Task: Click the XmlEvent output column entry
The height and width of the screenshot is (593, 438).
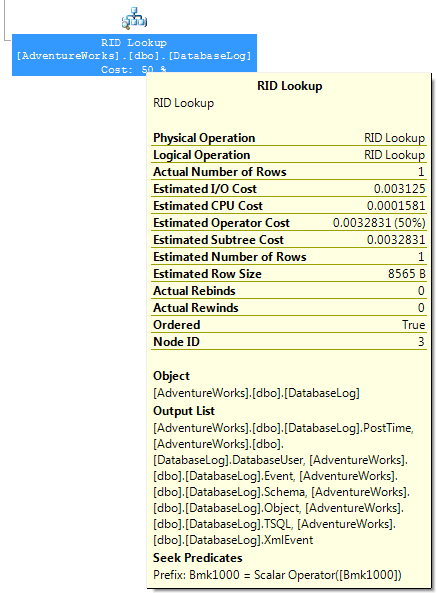Action: click(233, 540)
